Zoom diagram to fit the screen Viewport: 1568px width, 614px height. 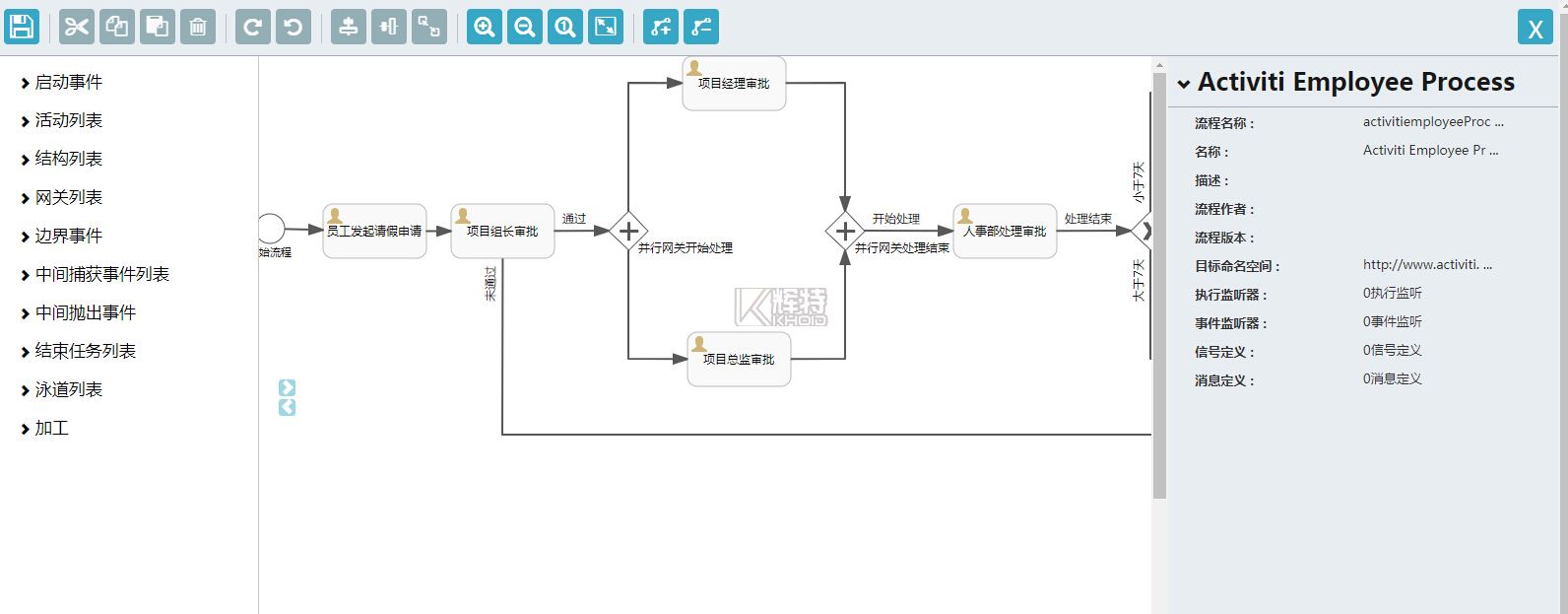[x=606, y=27]
